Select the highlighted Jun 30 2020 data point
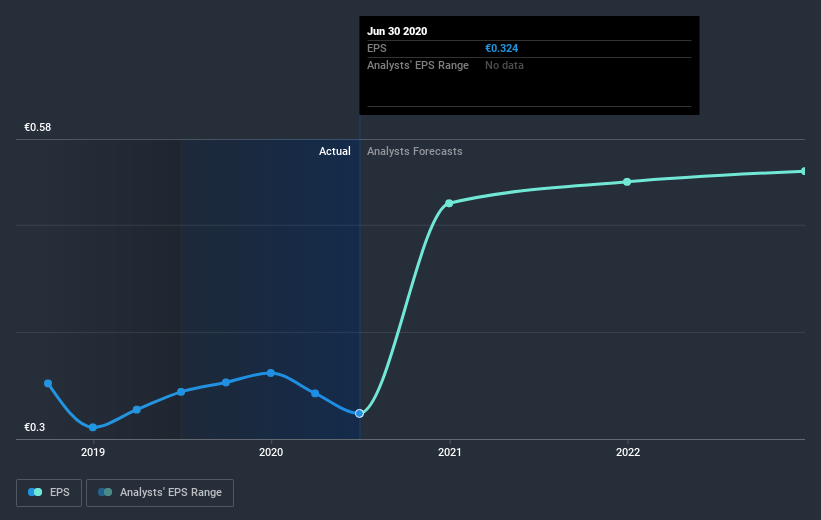Viewport: 821px width, 520px height. tap(359, 414)
